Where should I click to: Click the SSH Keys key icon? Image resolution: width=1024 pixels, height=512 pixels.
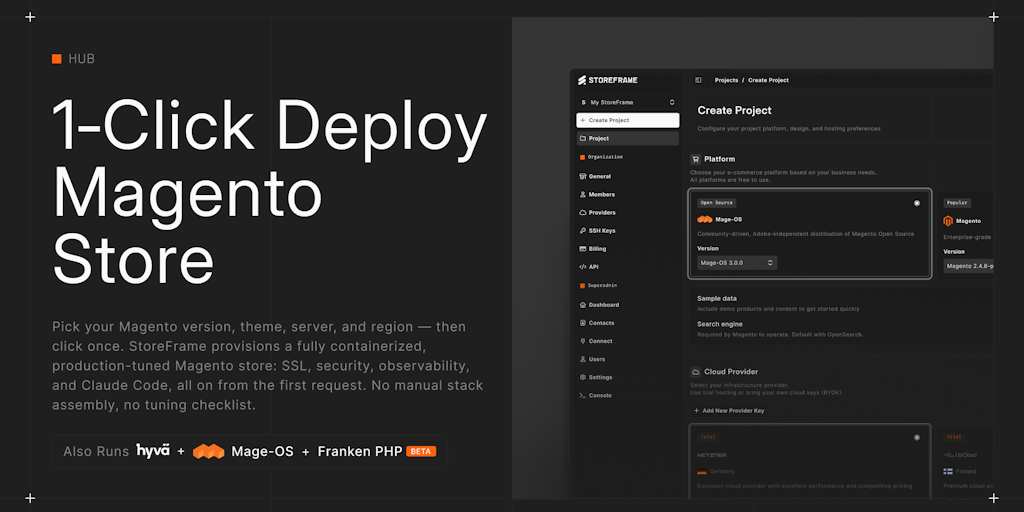(583, 231)
